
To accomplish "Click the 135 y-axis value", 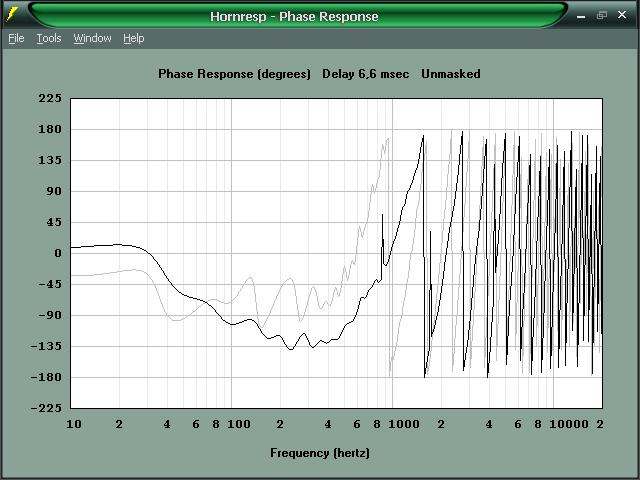I will [50, 160].
